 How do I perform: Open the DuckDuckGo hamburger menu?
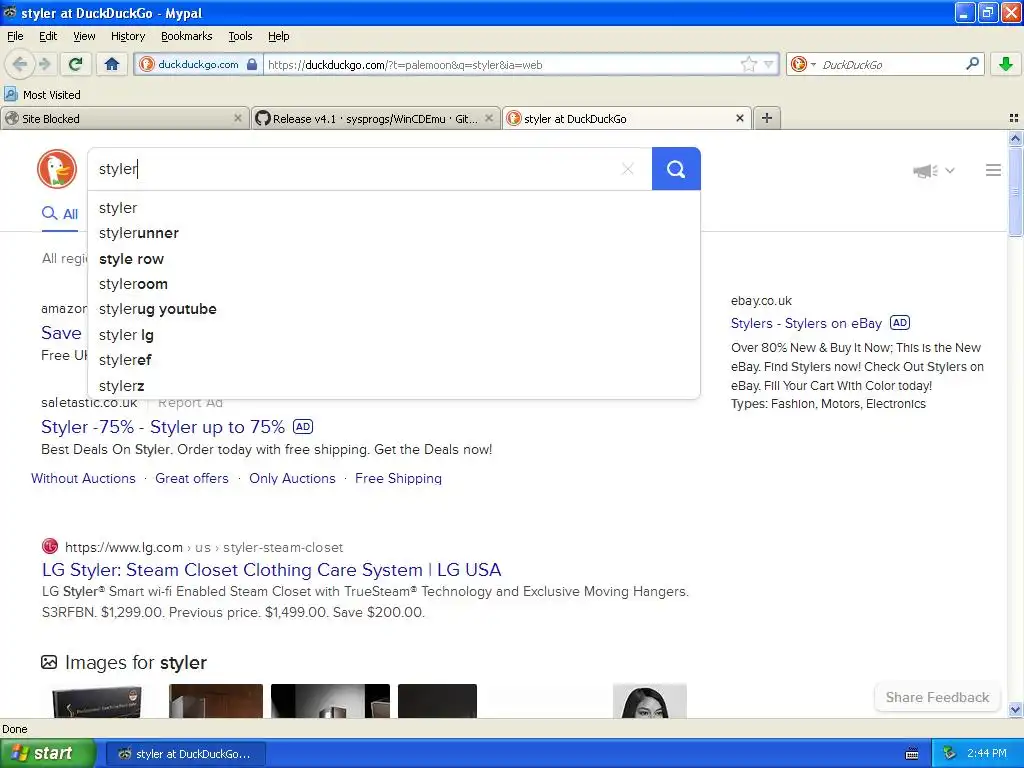(993, 170)
